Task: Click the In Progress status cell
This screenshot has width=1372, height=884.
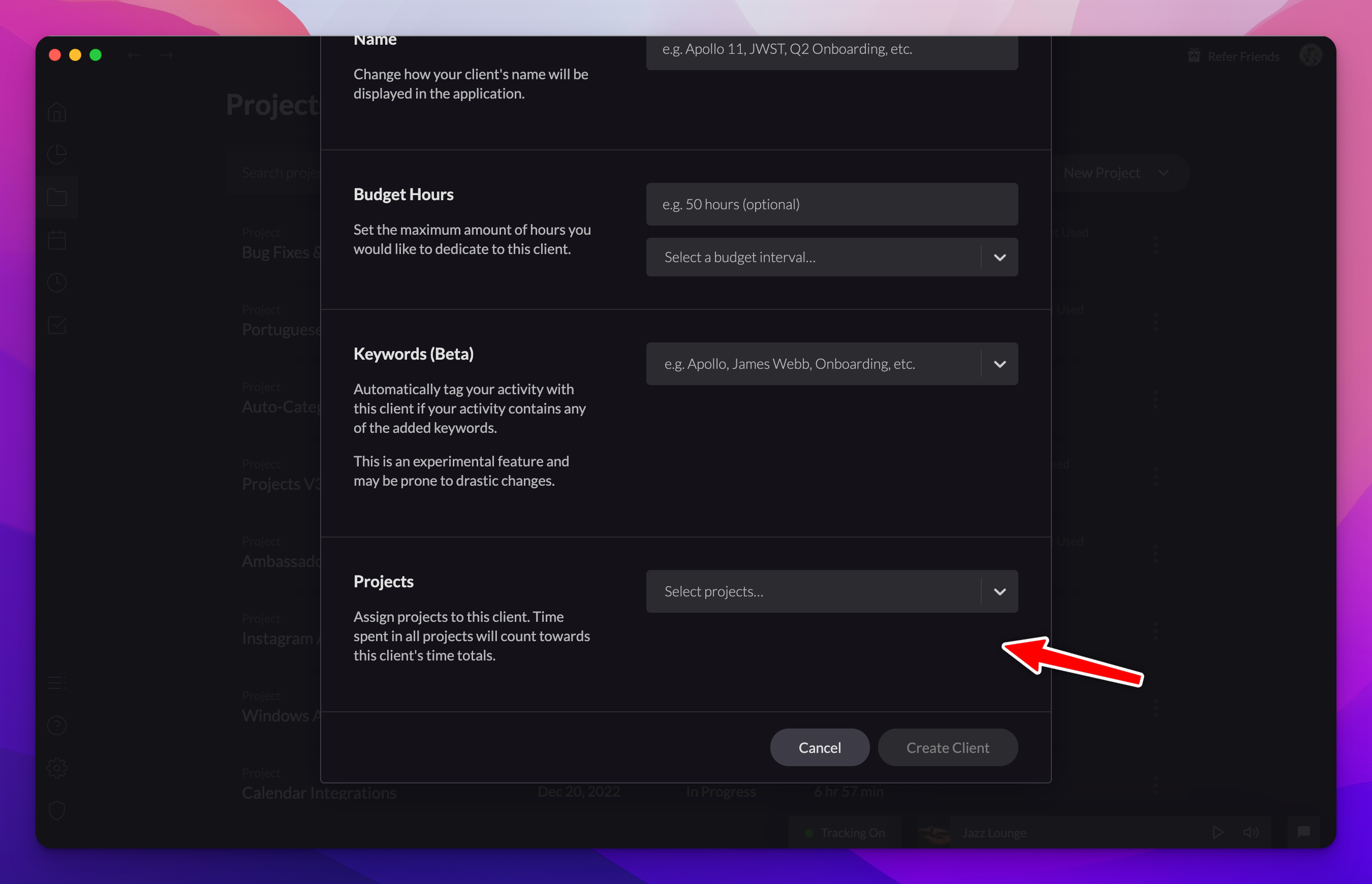Action: pos(721,791)
